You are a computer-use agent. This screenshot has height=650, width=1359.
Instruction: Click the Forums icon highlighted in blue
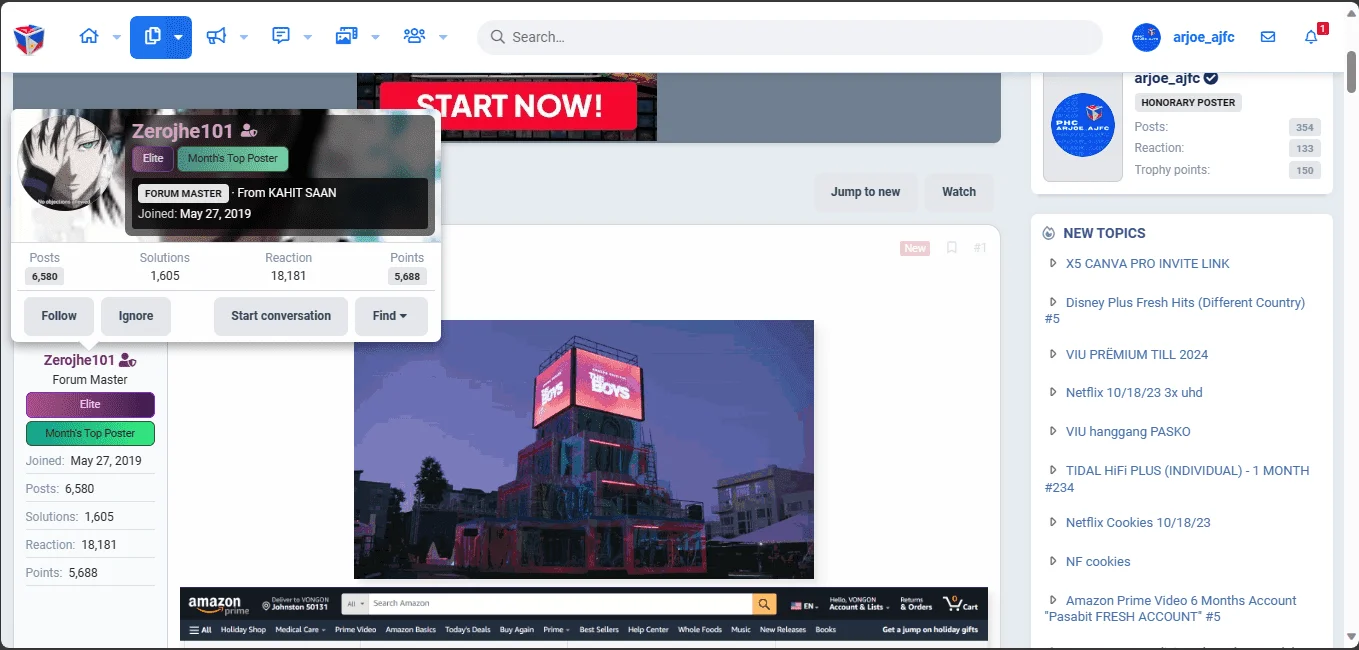152,37
